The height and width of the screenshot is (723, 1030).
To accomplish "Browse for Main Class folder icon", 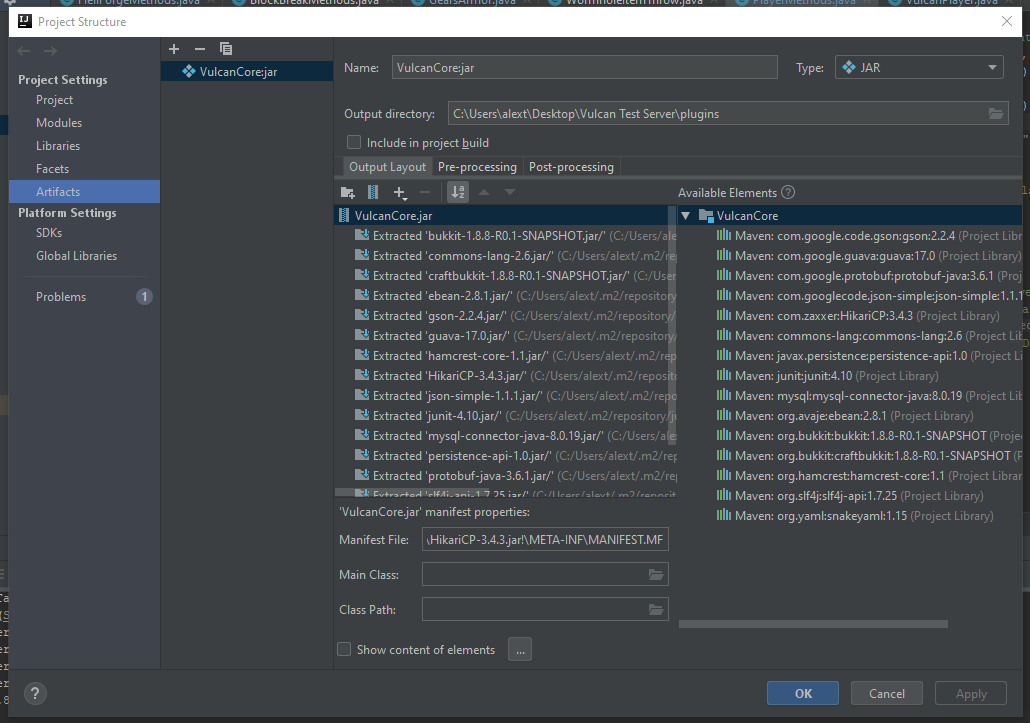I will point(656,575).
